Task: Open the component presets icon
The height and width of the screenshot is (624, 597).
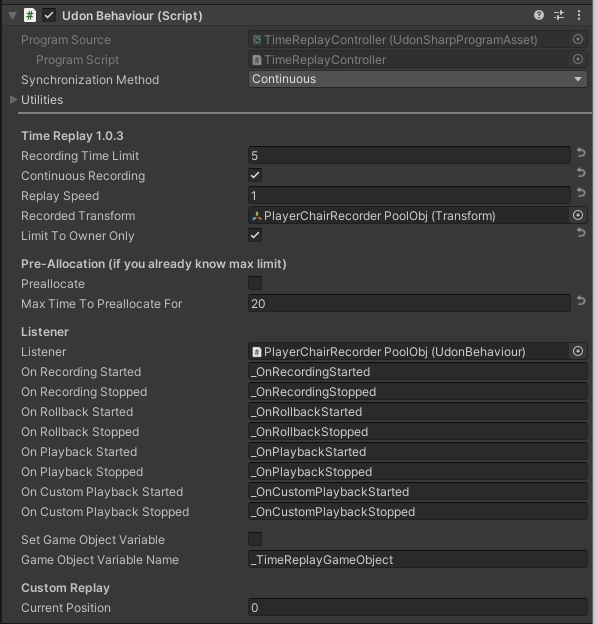Action: (559, 15)
